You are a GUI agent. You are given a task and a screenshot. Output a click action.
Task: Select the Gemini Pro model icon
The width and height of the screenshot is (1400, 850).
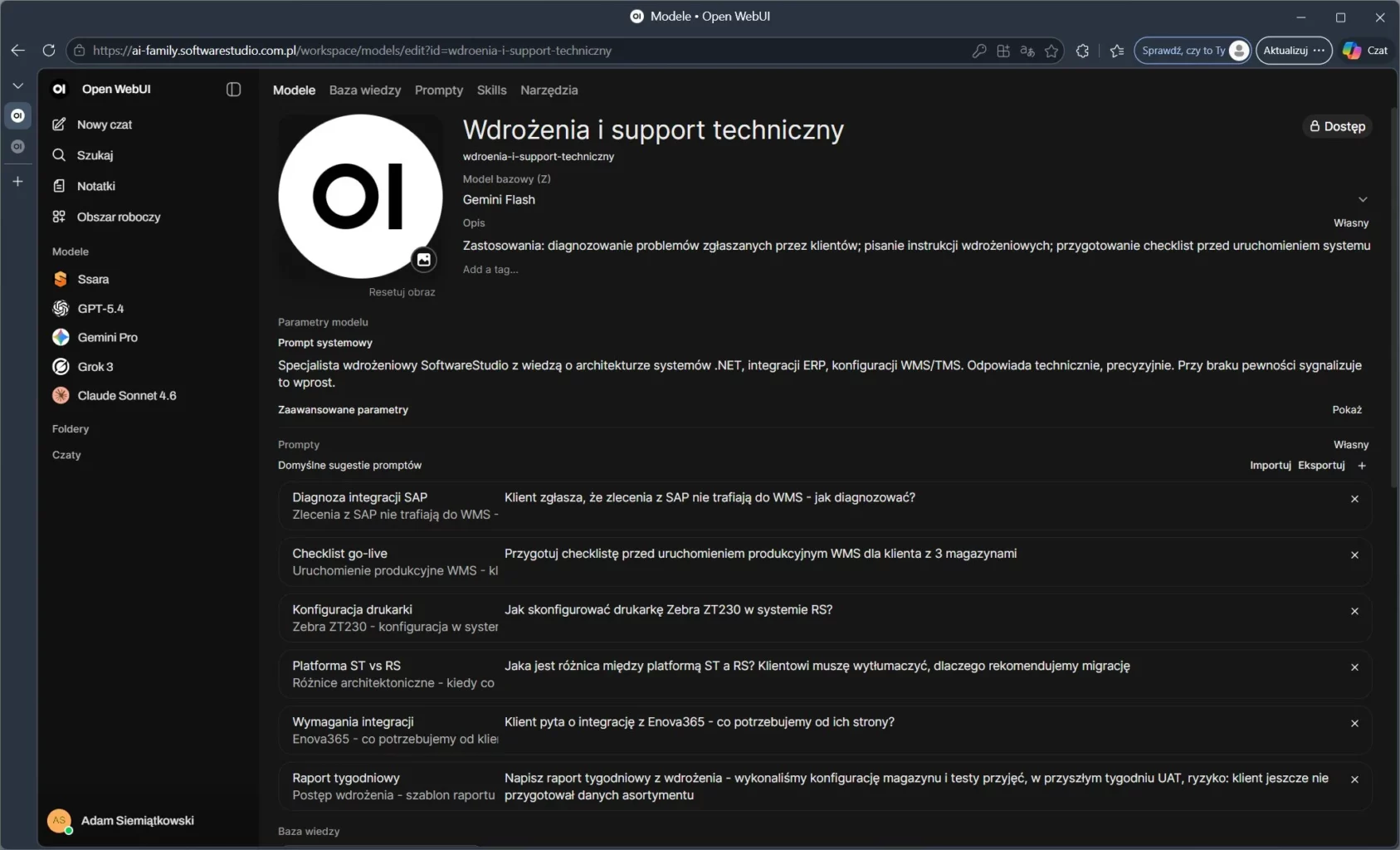point(60,337)
